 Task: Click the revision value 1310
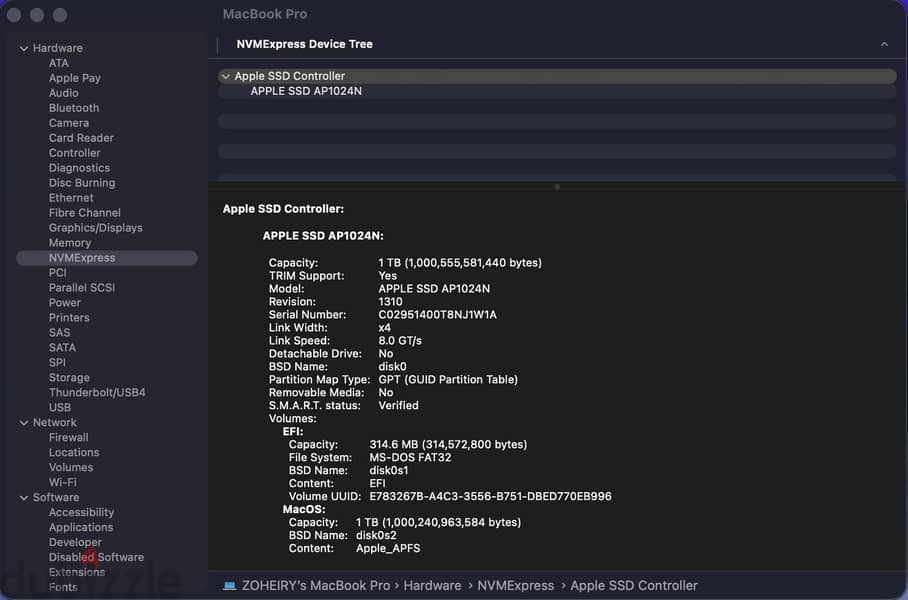click(x=390, y=302)
